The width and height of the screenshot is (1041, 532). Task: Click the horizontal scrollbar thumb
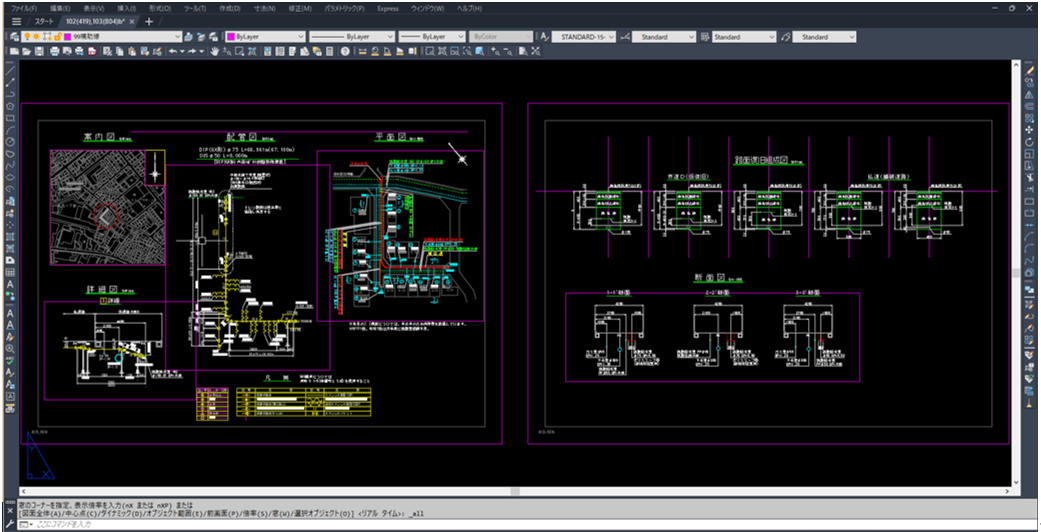tap(515, 491)
